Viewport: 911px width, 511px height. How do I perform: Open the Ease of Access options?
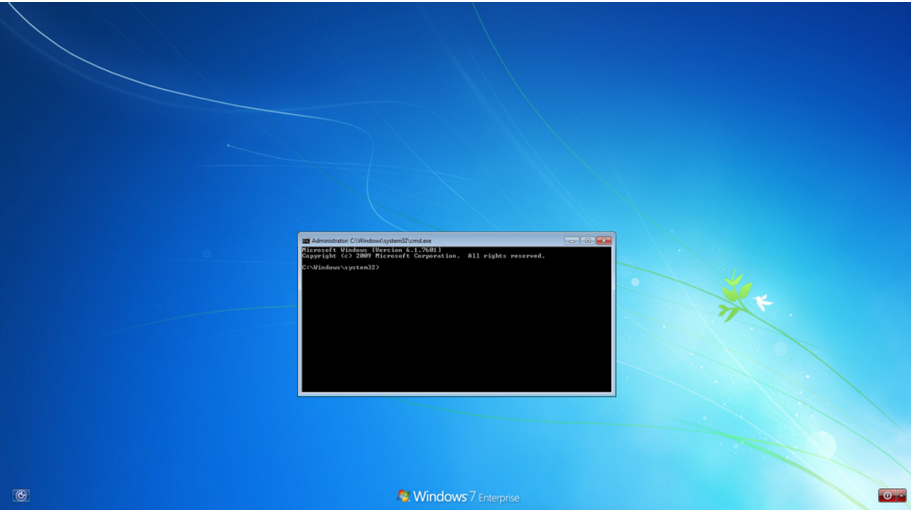coord(21,495)
